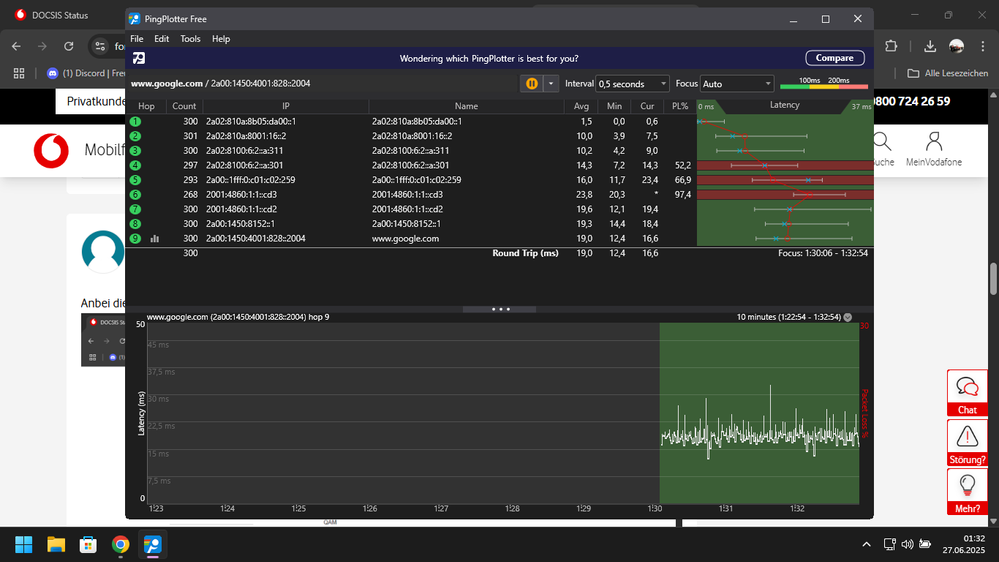Click the Avg column header
Screen dimensions: 999x562
click(x=581, y=106)
